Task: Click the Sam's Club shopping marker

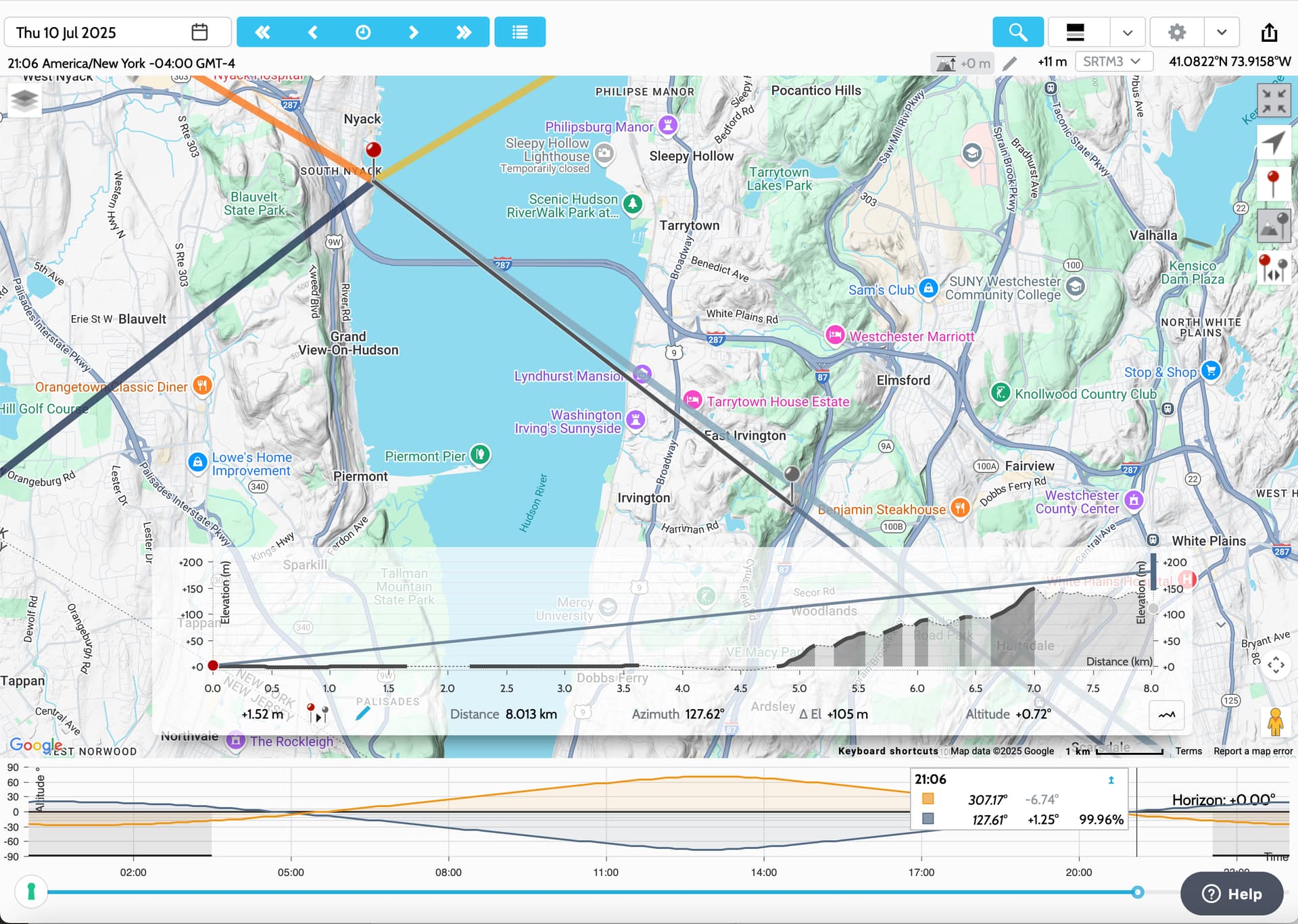Action: click(928, 289)
